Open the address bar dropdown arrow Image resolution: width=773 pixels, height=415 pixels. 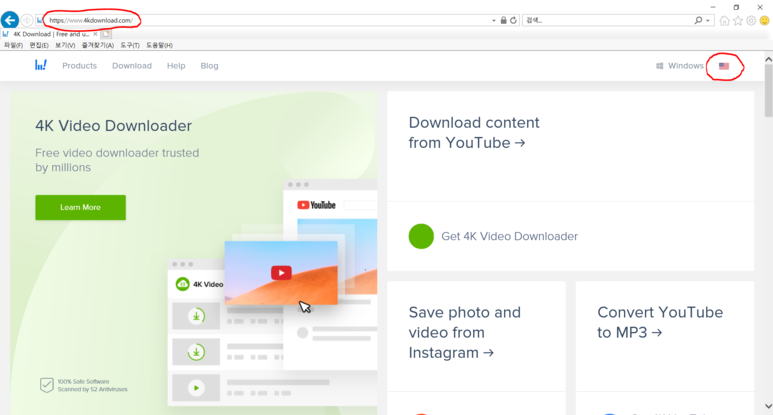pos(493,21)
